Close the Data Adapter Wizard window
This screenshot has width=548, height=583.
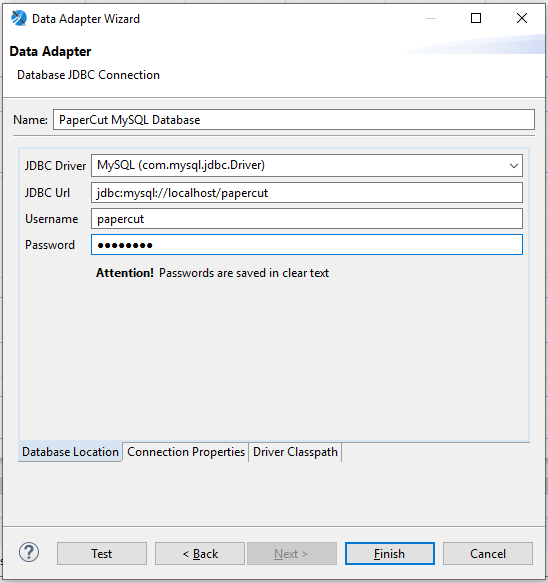tap(522, 18)
